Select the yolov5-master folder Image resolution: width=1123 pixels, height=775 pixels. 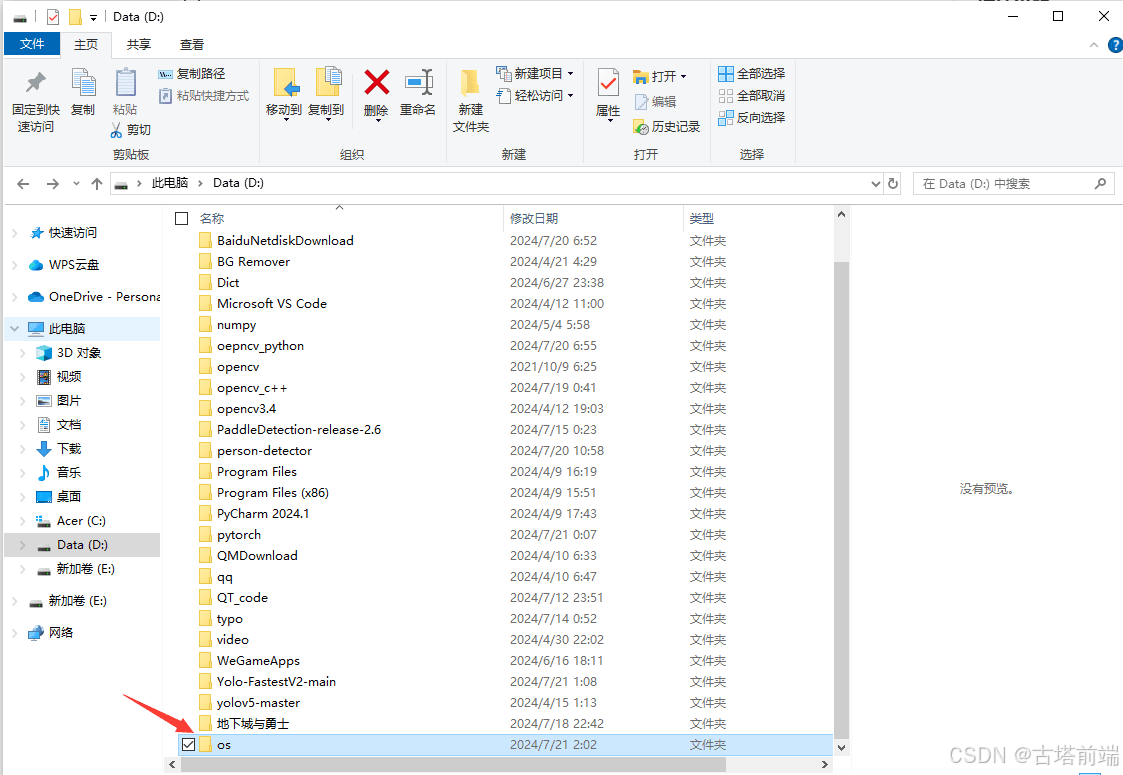point(259,703)
